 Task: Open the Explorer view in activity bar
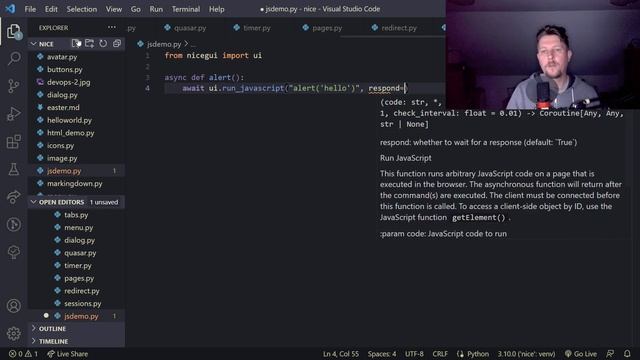13,31
